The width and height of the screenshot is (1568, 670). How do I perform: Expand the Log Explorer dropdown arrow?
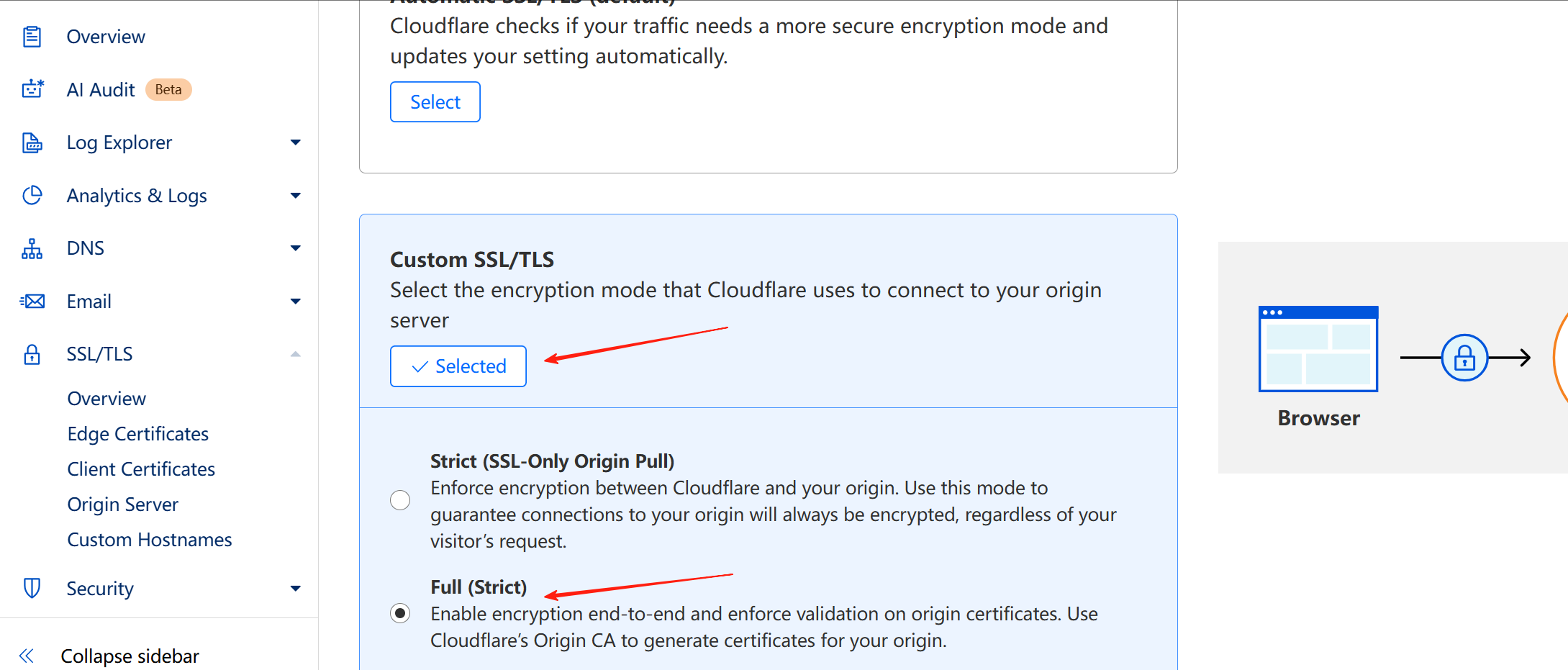click(x=295, y=142)
